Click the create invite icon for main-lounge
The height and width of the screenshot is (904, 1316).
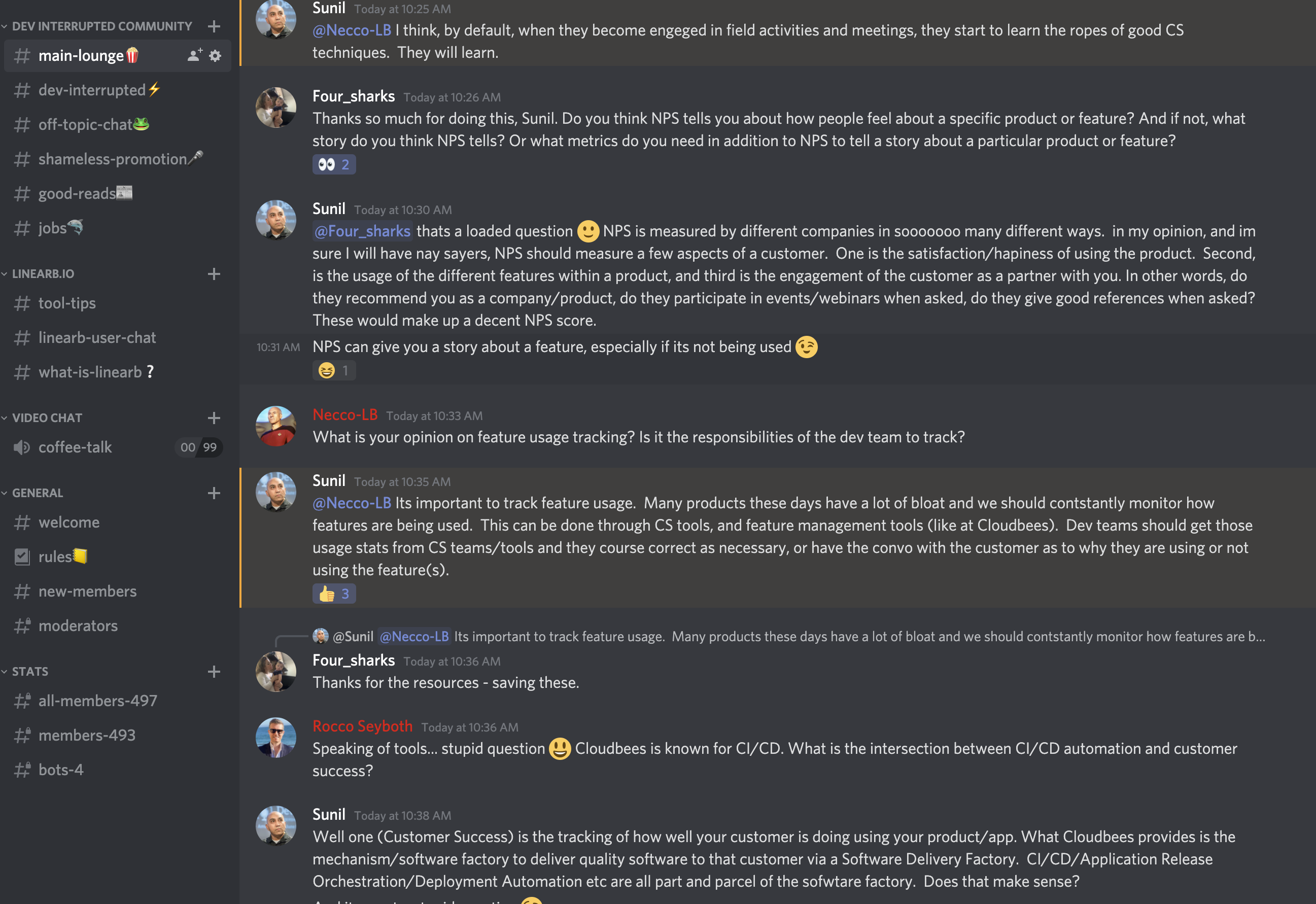[x=194, y=55]
